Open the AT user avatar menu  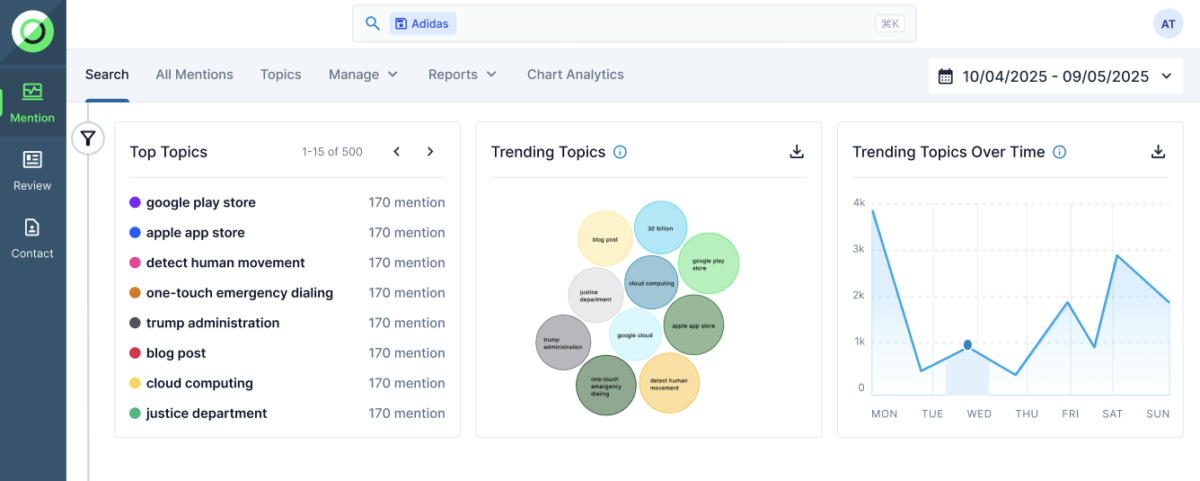[x=1168, y=24]
